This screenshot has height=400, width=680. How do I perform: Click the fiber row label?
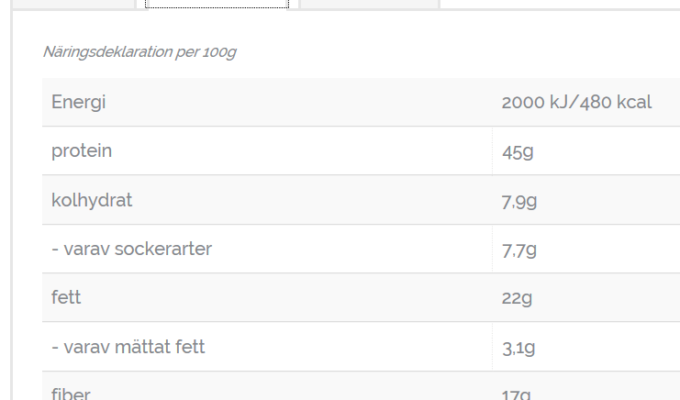(71, 393)
